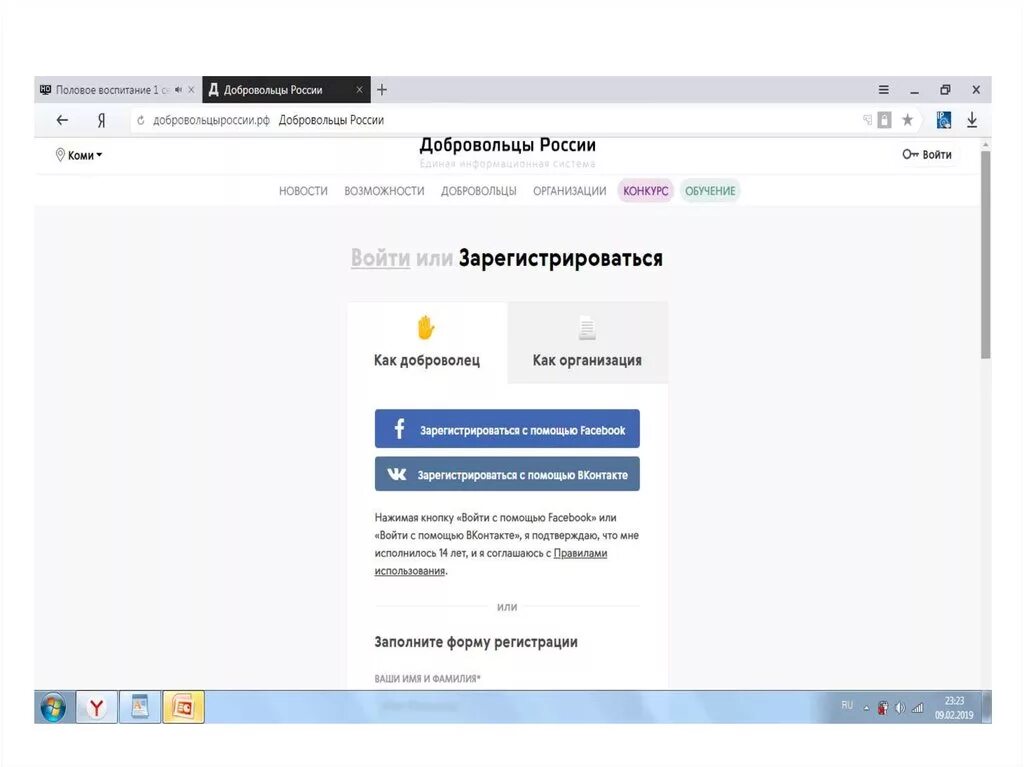The width and height of the screenshot is (1024, 767).
Task: Open Yandex home via the Я icon
Action: point(101,120)
